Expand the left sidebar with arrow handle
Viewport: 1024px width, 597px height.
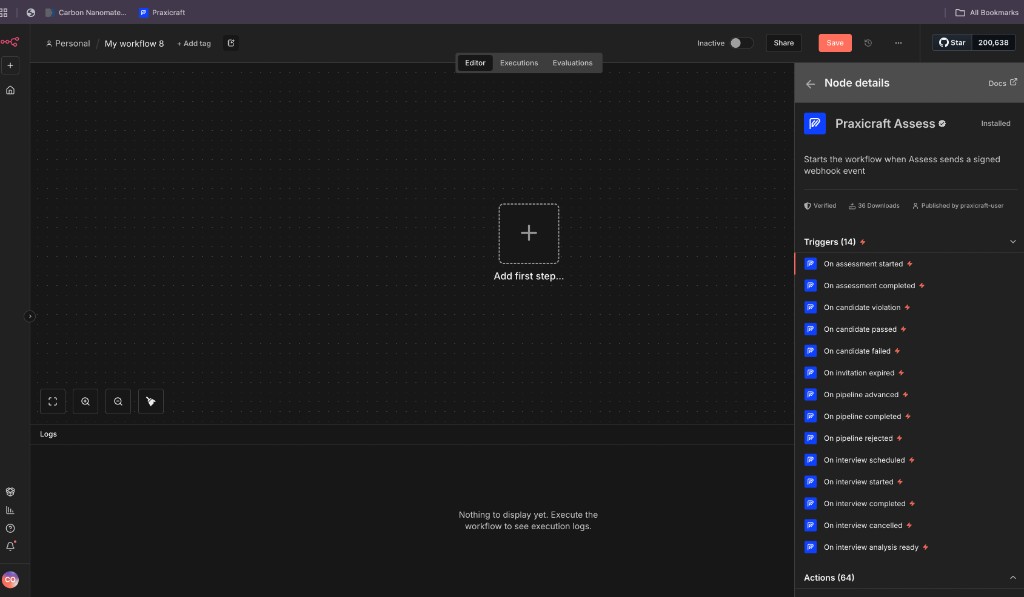tap(29, 316)
